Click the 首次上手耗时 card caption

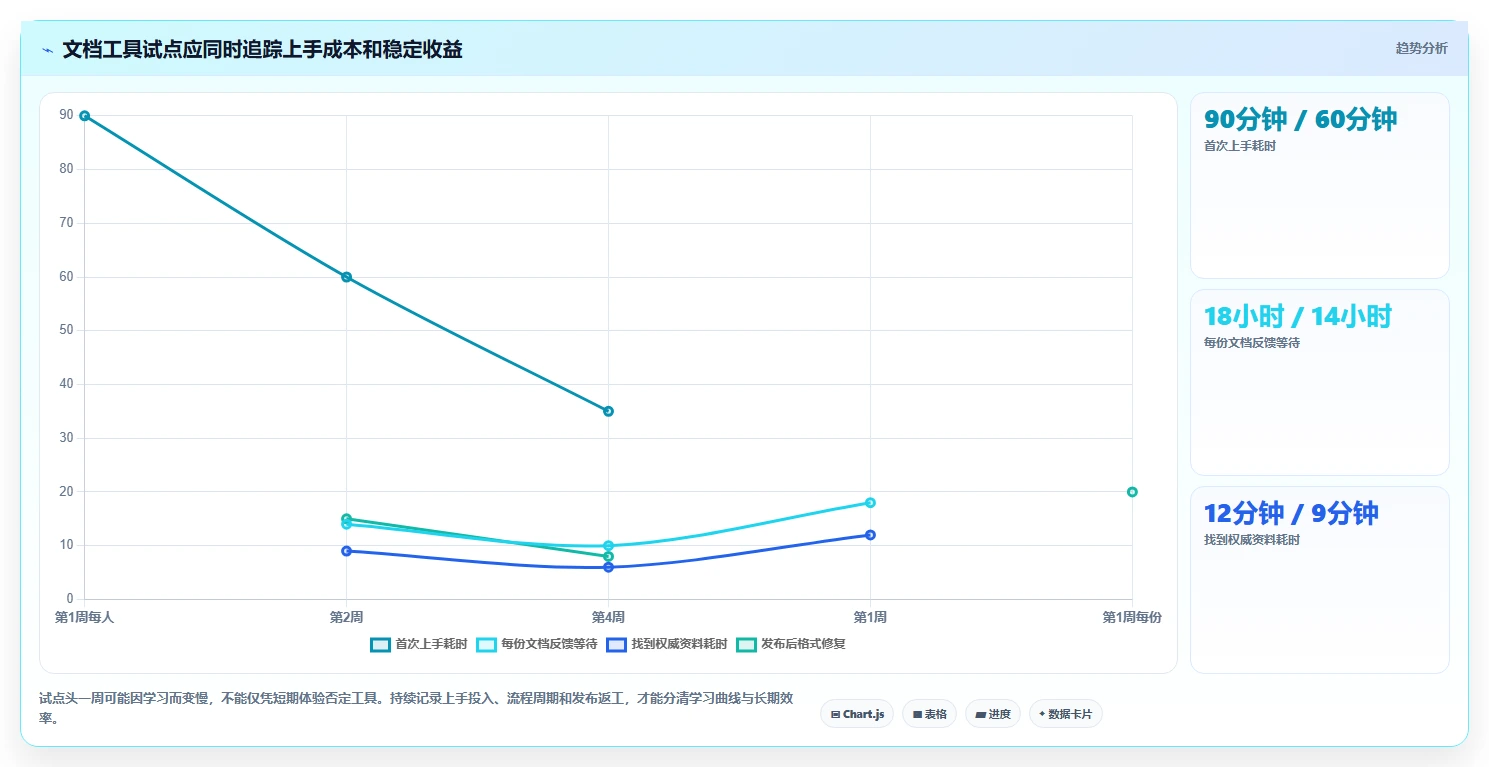pyautogui.click(x=1240, y=146)
